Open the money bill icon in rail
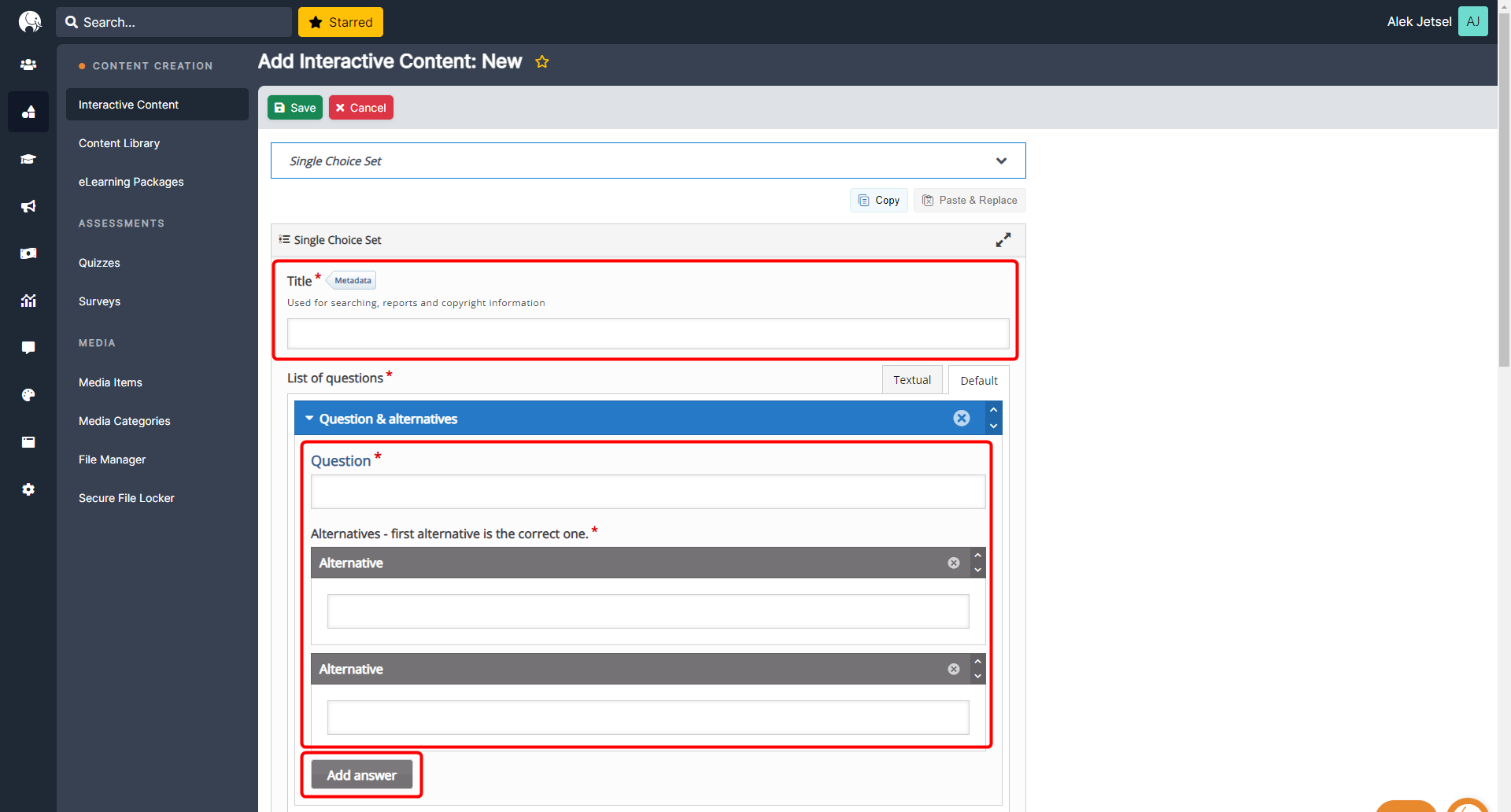Screen dimensions: 1511x812 click(28, 253)
